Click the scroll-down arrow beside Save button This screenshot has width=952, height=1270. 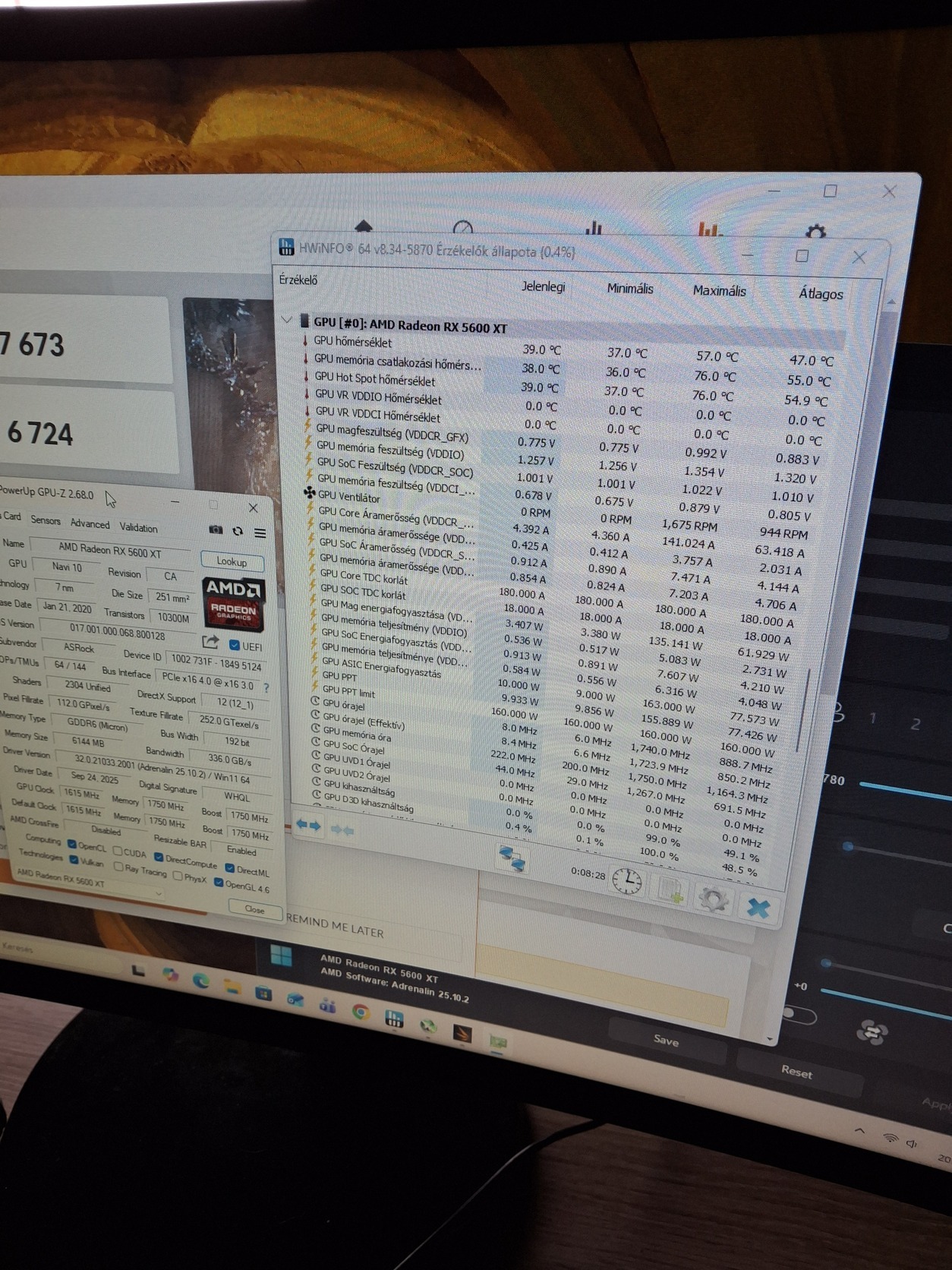pyautogui.click(x=769, y=1038)
